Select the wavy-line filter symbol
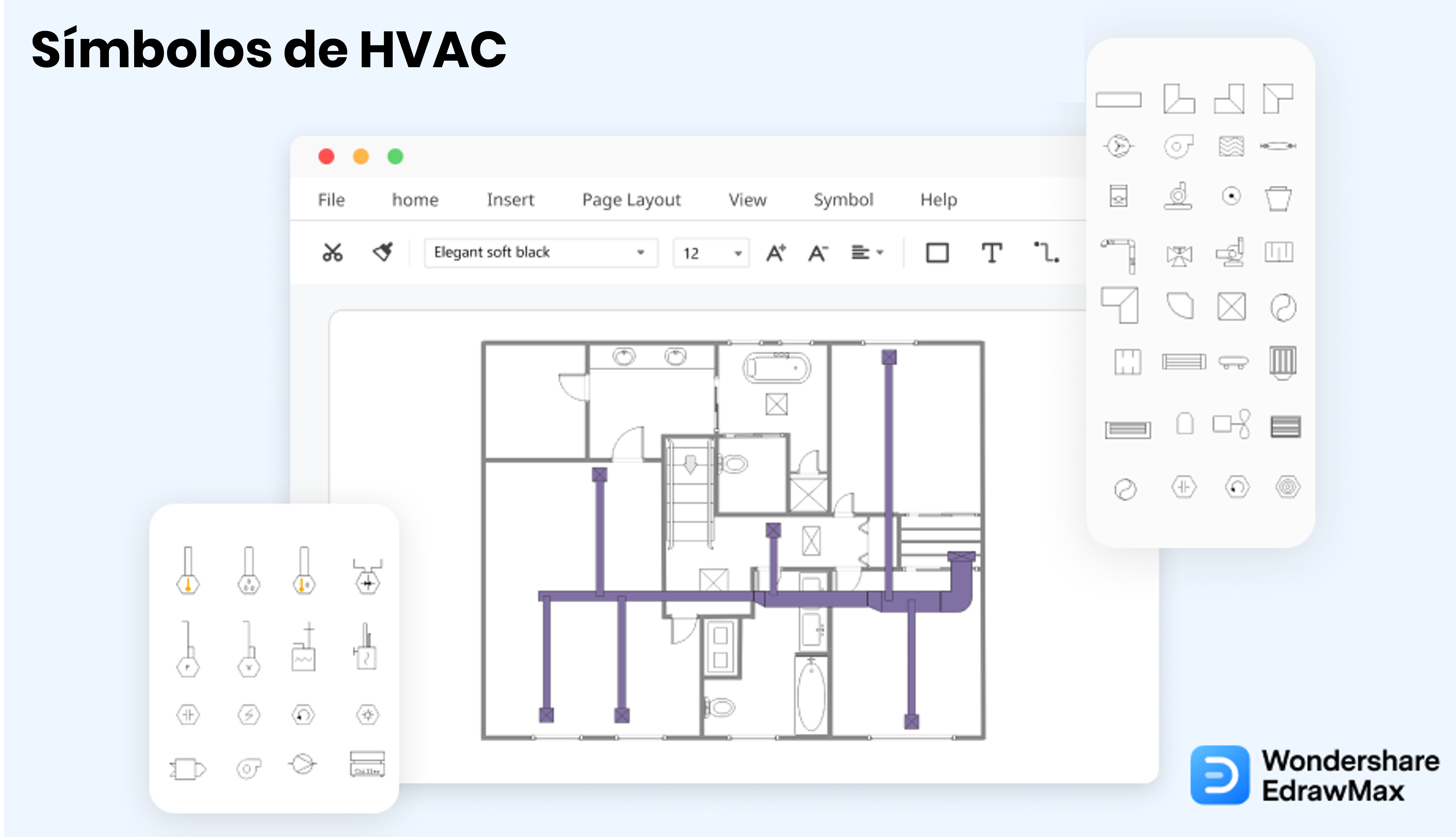The height and width of the screenshot is (837, 1456). [1232, 145]
